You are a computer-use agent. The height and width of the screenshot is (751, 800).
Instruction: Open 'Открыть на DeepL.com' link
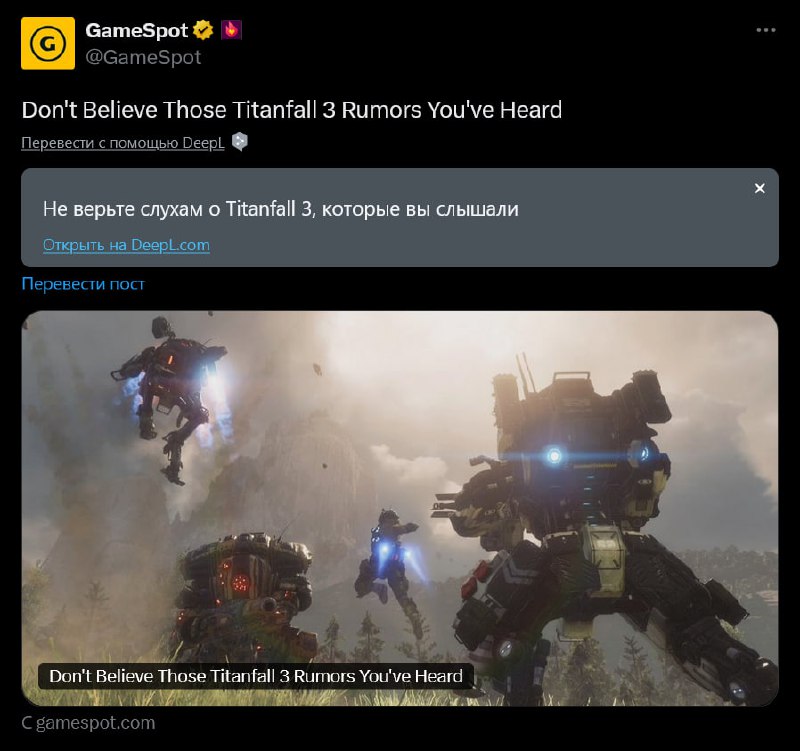[x=126, y=245]
